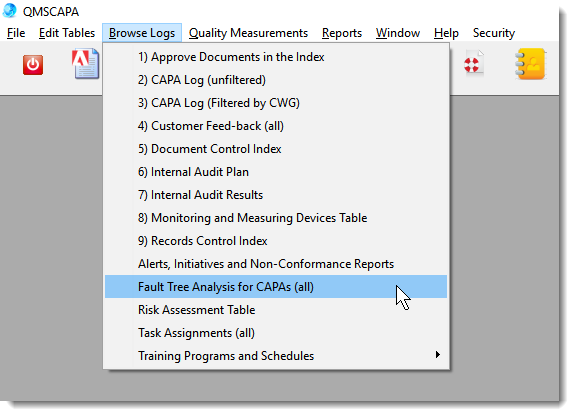Open the Edit Tables menu
Screen dimensions: 574x416
pos(67,33)
